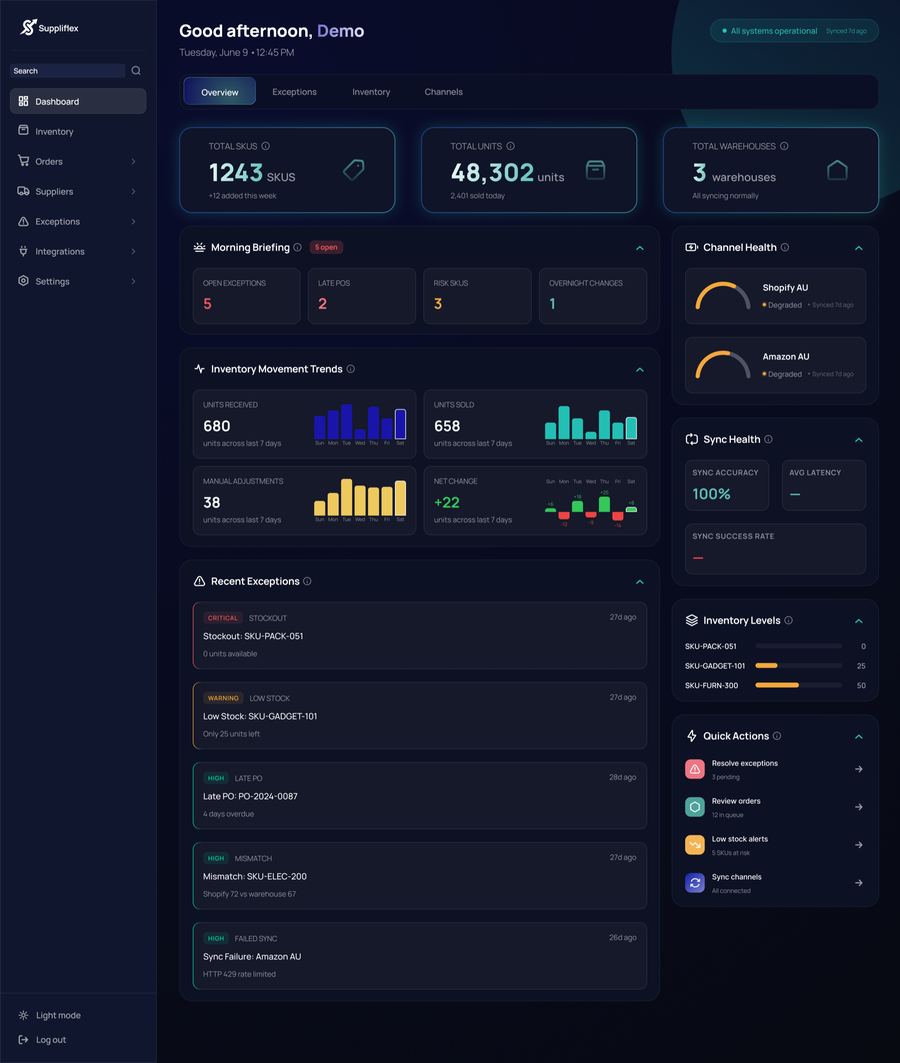
Task: Click the Suppliers truck icon
Action: pyautogui.click(x=23, y=190)
